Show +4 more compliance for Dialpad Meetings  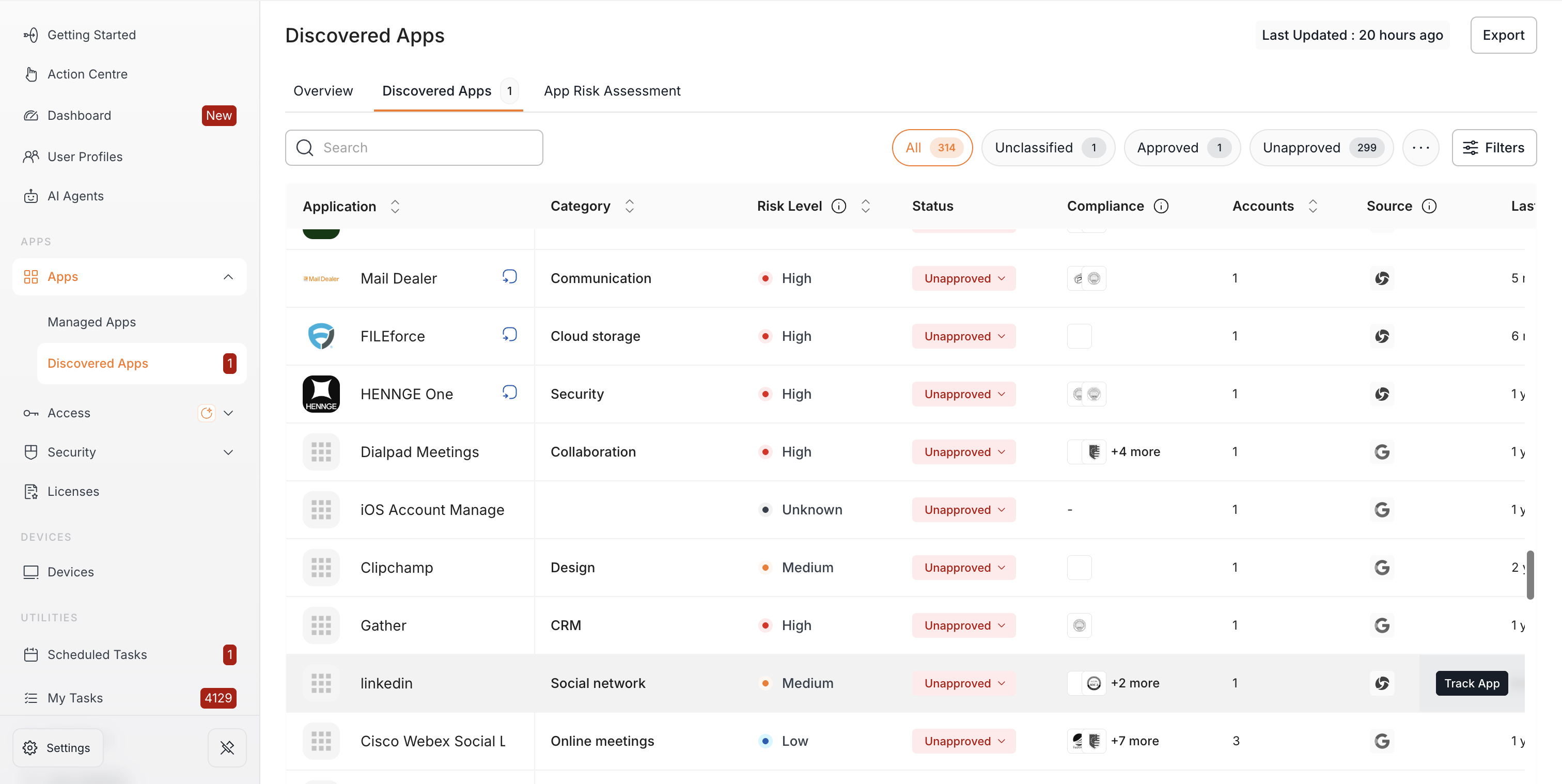tap(1135, 452)
